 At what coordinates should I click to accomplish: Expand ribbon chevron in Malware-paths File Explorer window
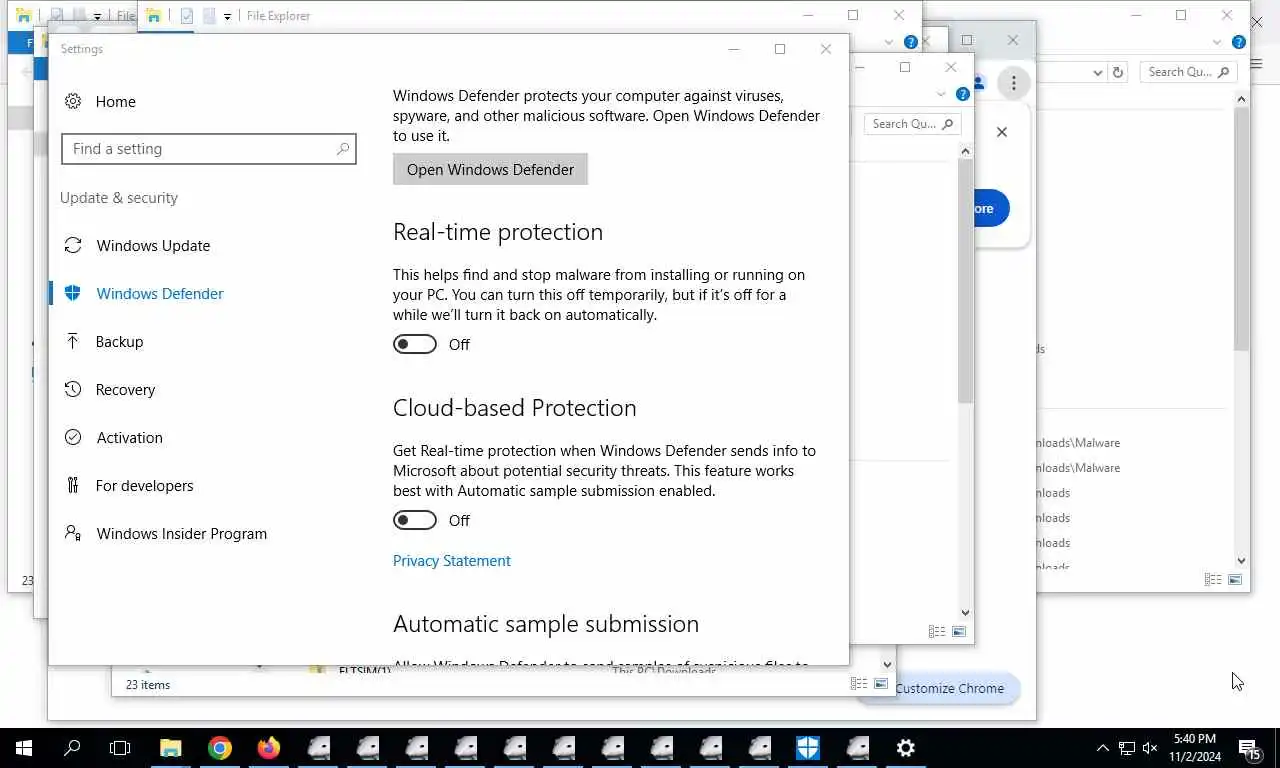click(x=1217, y=42)
